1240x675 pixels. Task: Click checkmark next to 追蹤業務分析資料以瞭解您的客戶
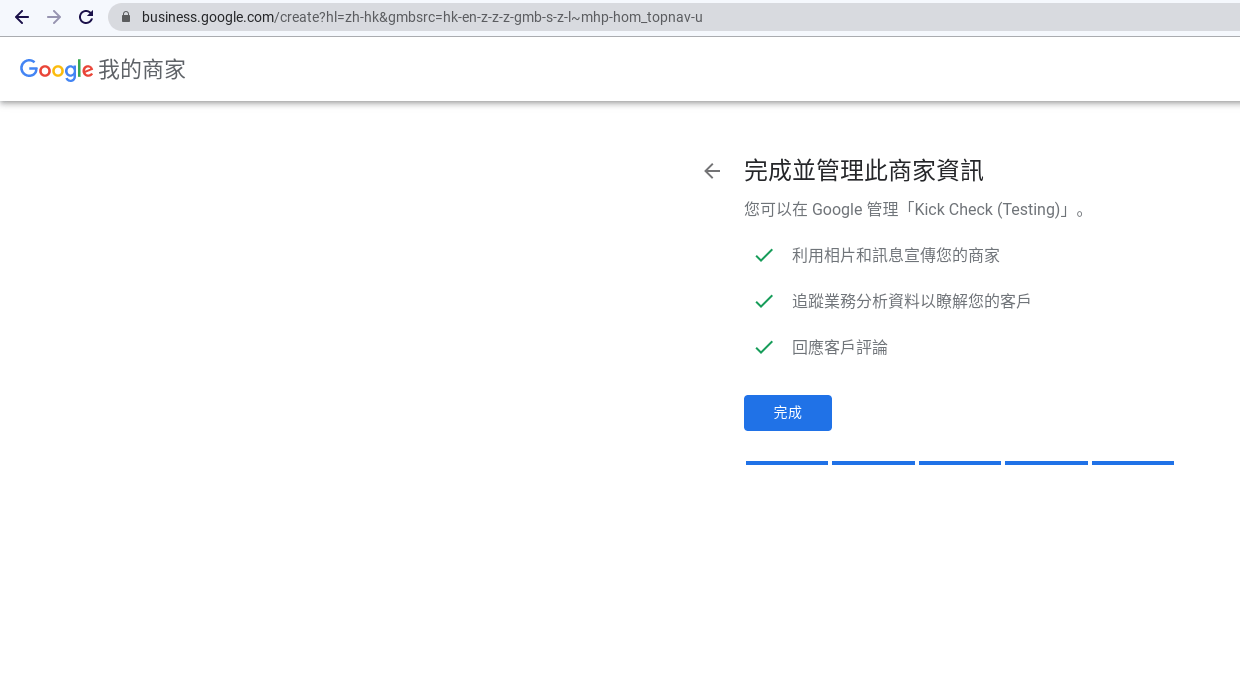coord(764,302)
